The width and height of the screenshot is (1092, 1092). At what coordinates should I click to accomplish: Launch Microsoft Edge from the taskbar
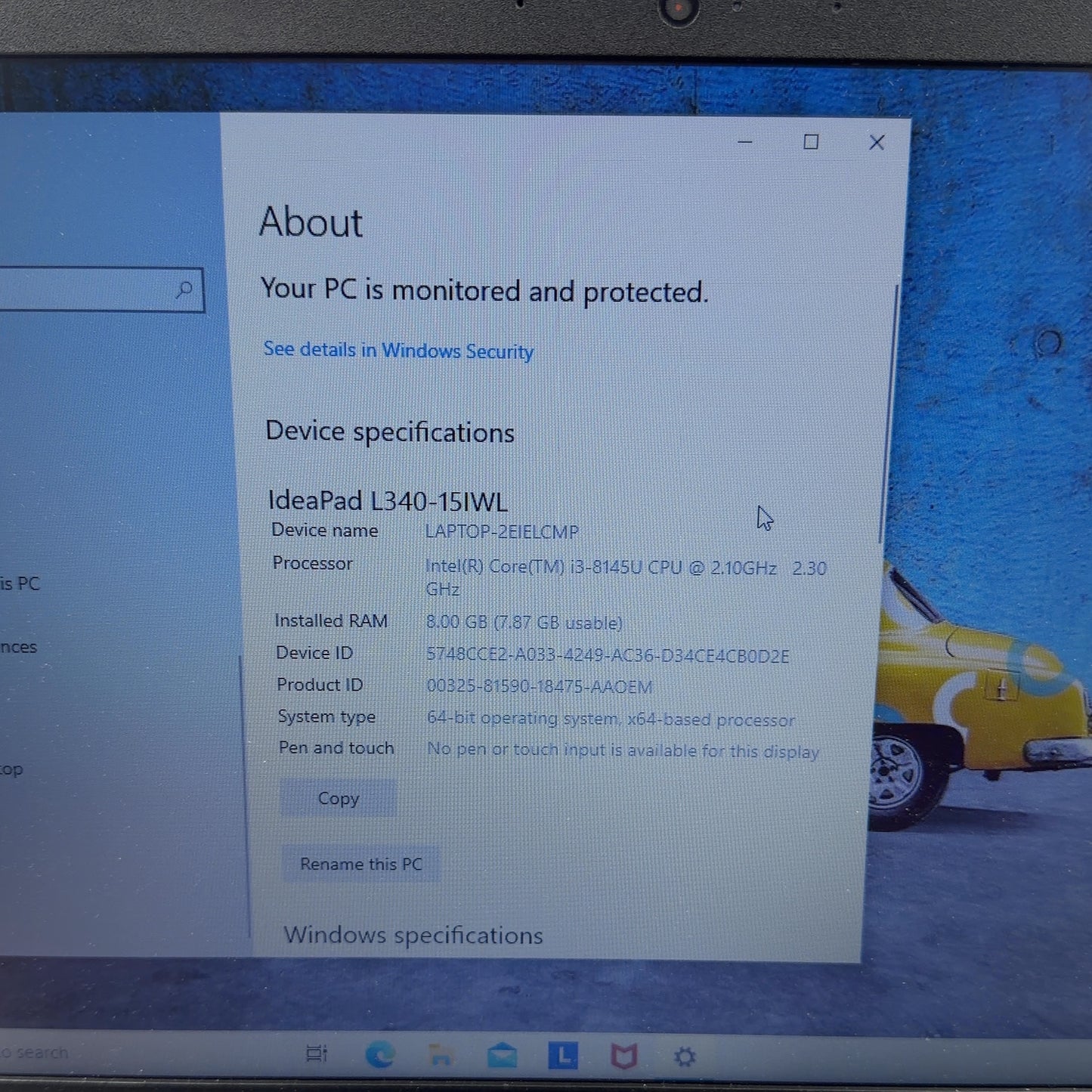pos(379,1054)
